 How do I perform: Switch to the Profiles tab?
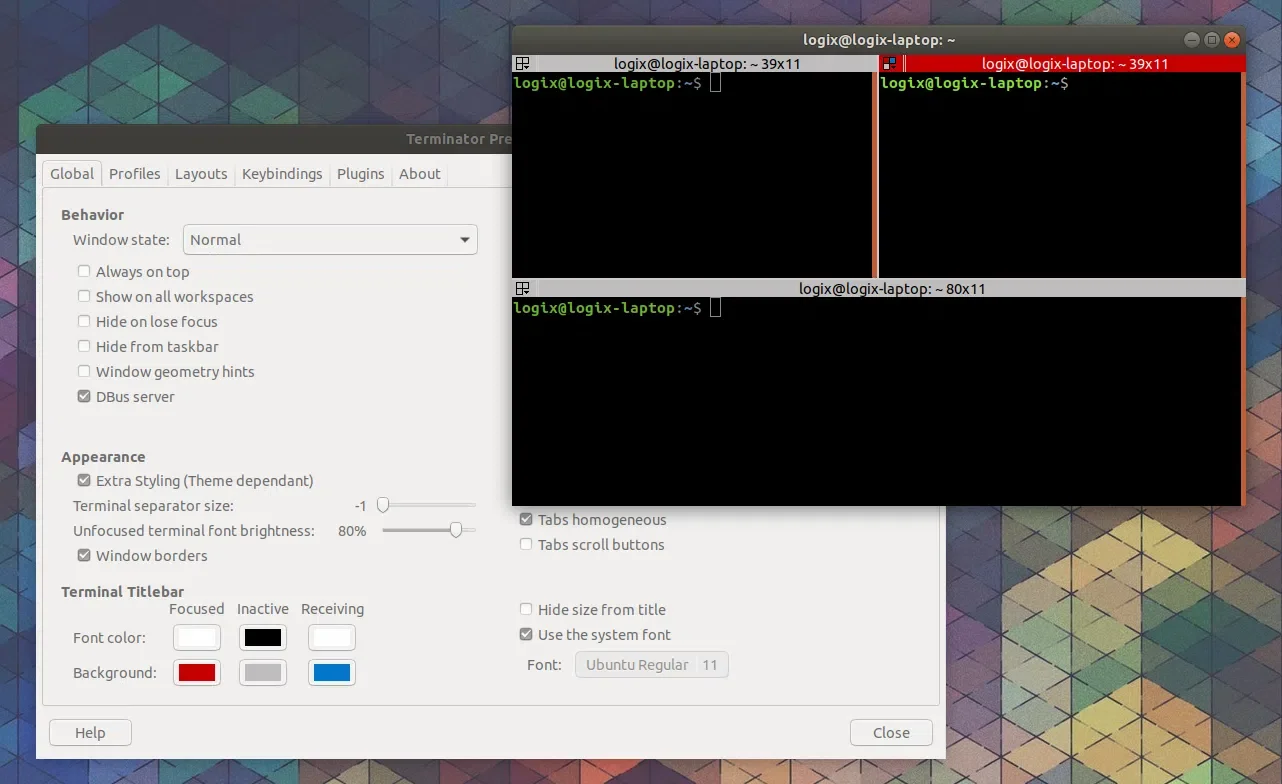click(135, 174)
